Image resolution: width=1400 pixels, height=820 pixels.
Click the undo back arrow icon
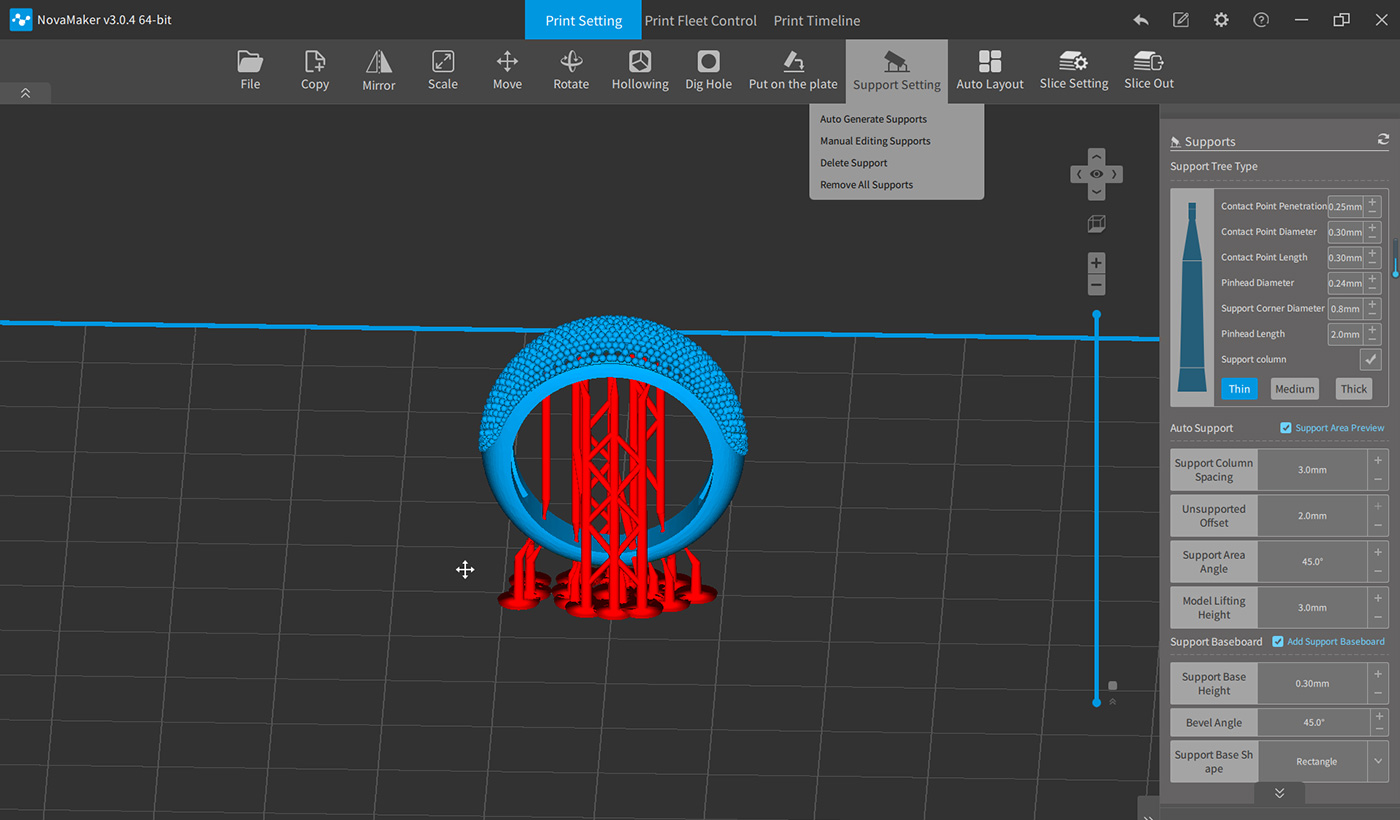1141,20
